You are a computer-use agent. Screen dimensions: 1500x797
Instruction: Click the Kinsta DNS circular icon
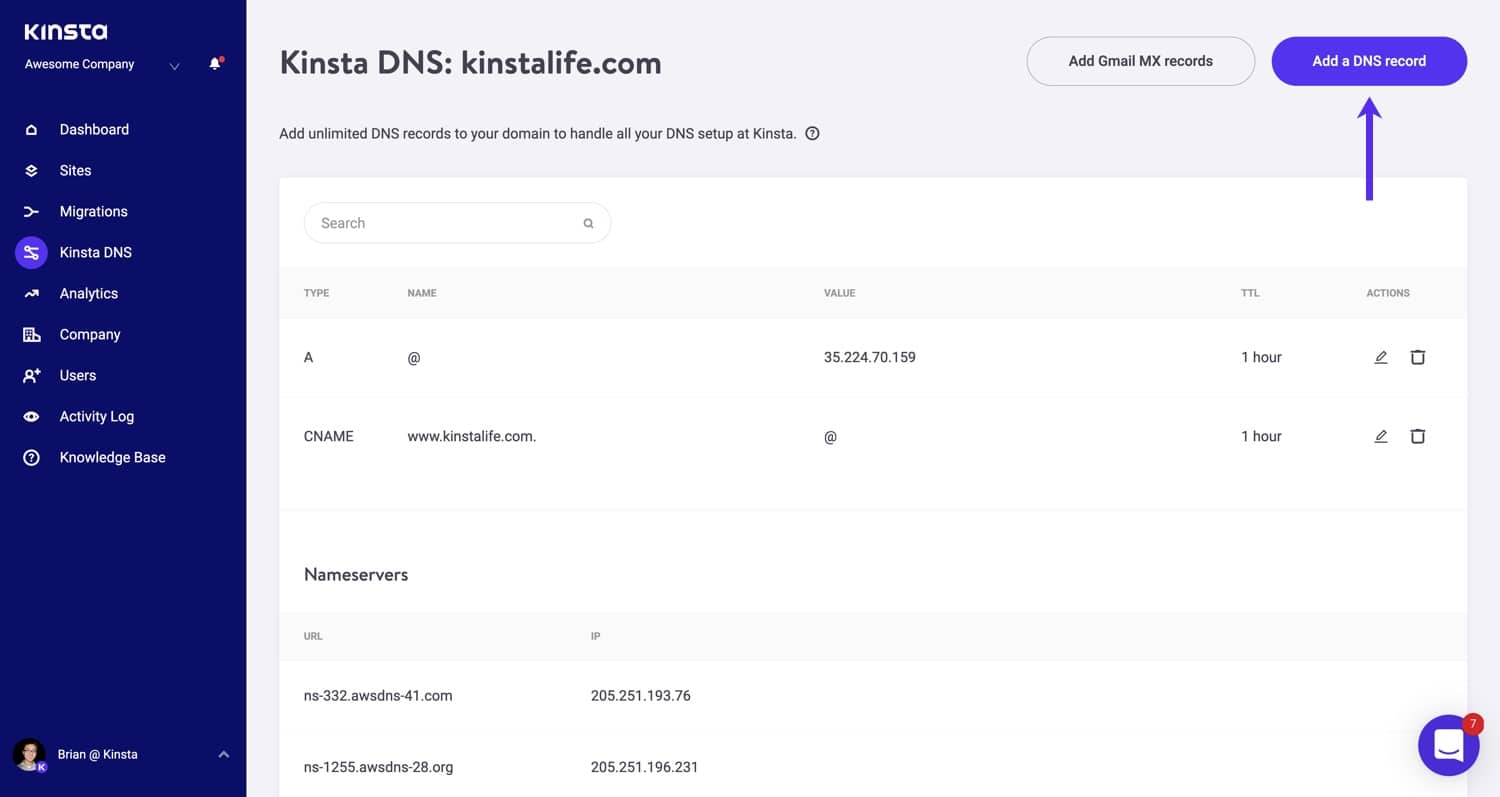click(31, 253)
